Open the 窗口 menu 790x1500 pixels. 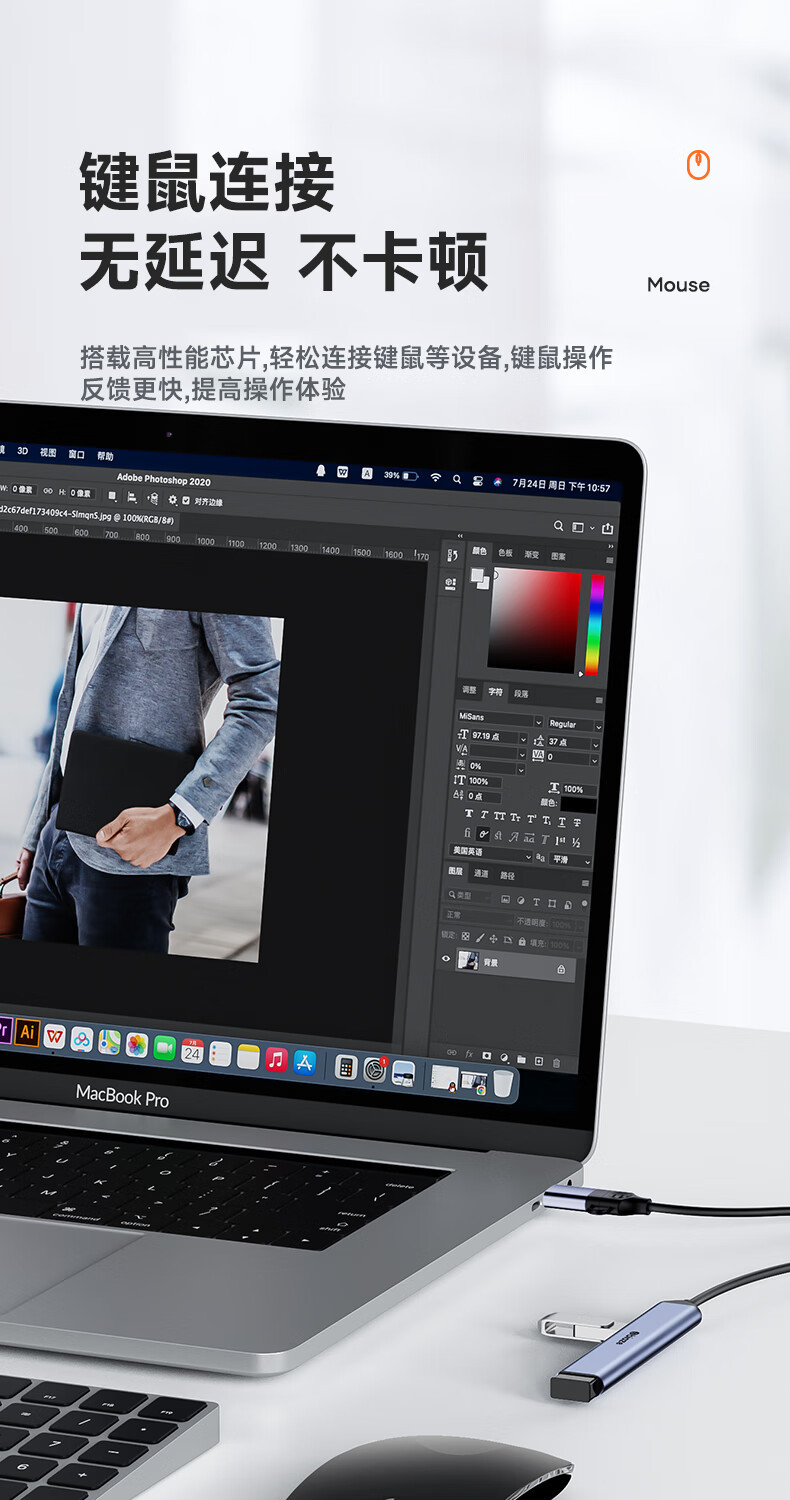click(x=76, y=454)
